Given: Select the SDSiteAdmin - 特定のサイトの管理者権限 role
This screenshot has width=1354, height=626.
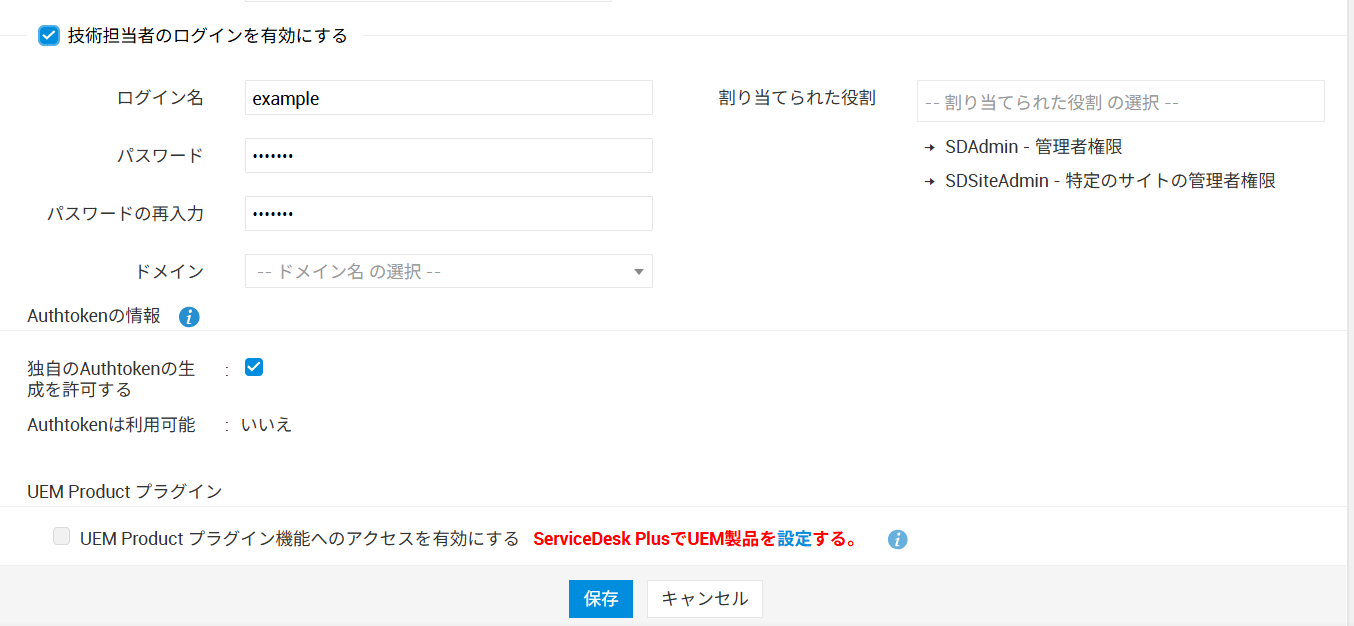Looking at the screenshot, I should (x=1110, y=181).
